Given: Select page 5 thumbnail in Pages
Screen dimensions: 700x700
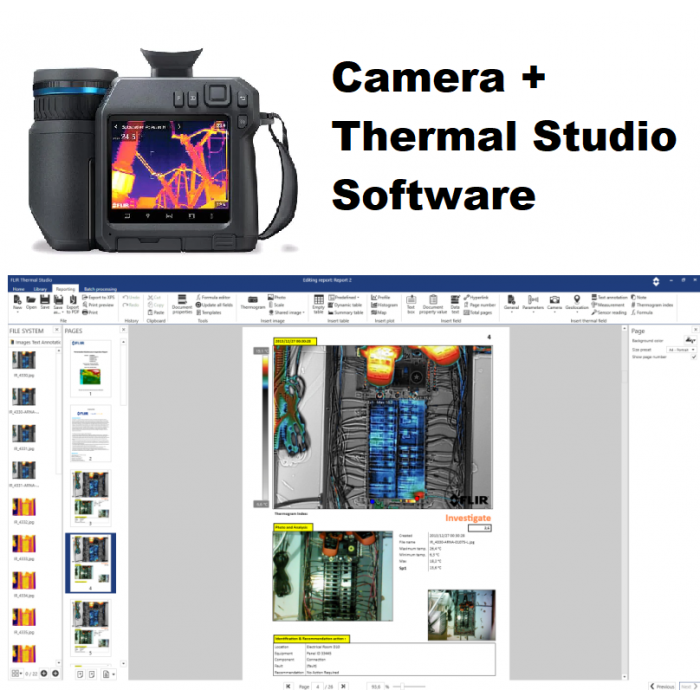Looking at the screenshot, I should click(91, 628).
